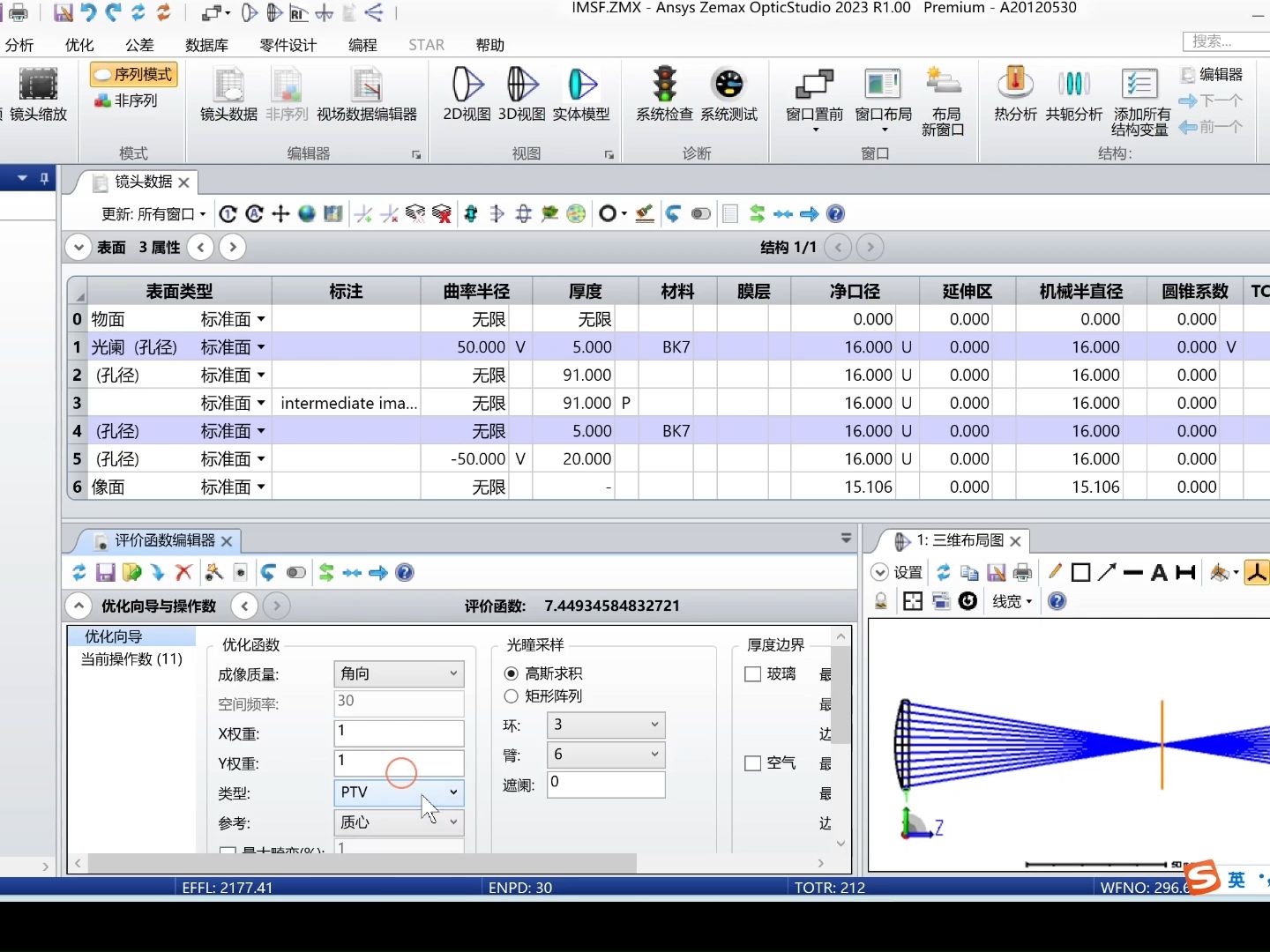This screenshot has width=1270, height=952.
Task: Switch to non-sequential mode
Action: pos(126,100)
